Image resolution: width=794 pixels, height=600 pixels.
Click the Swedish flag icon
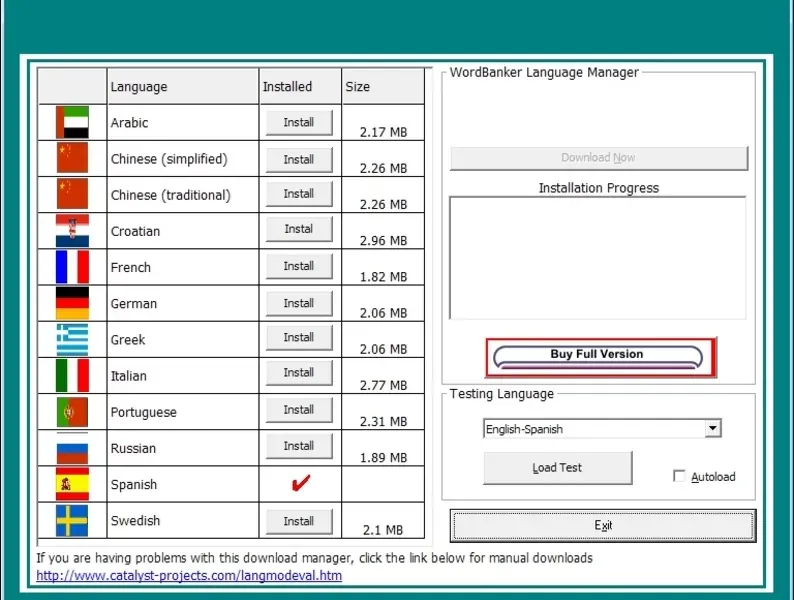tap(72, 521)
